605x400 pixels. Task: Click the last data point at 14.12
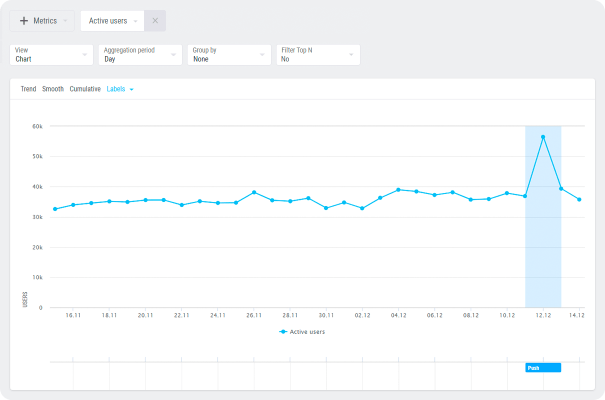[579, 199]
